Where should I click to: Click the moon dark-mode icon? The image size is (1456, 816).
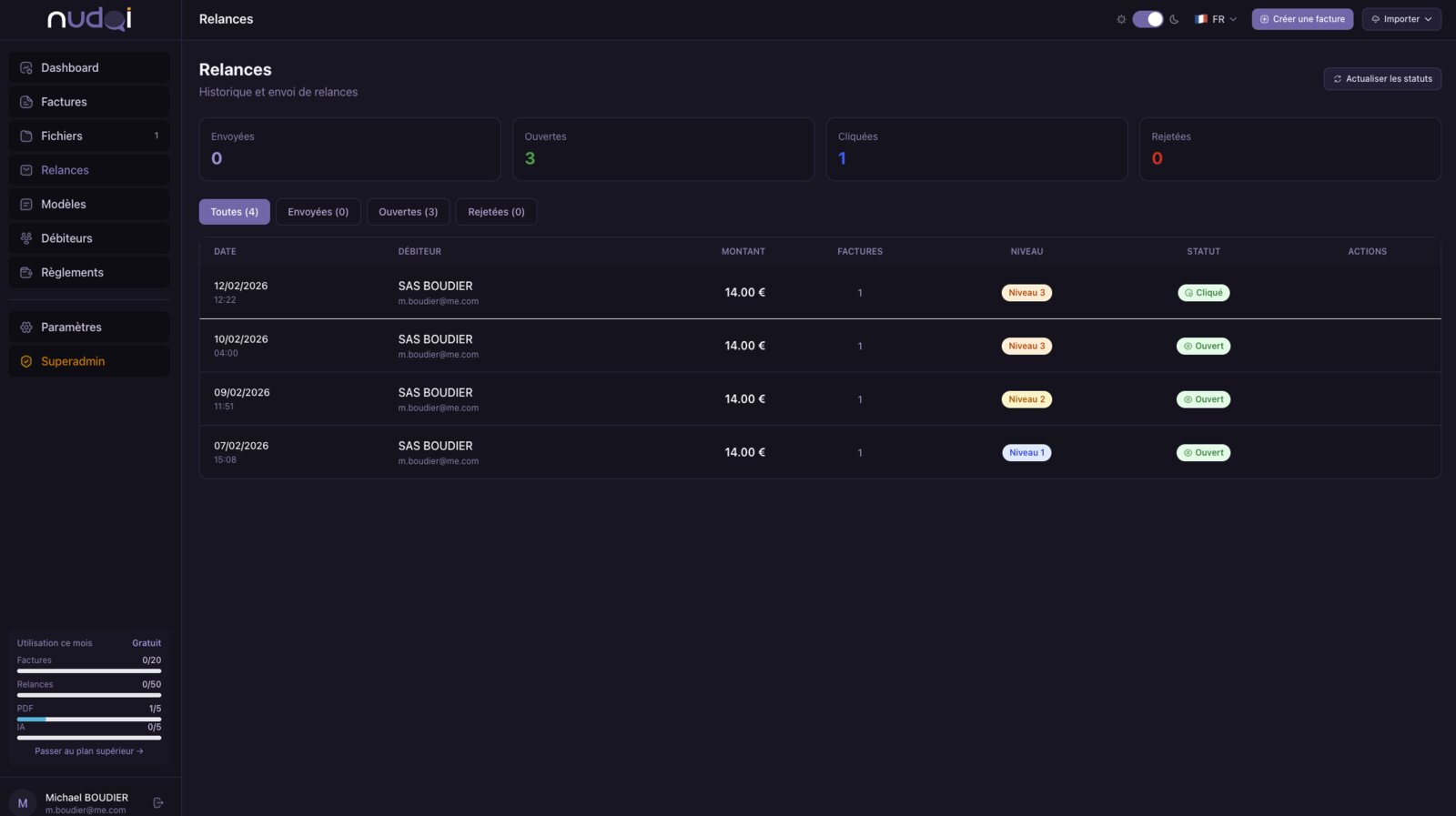click(x=1174, y=19)
